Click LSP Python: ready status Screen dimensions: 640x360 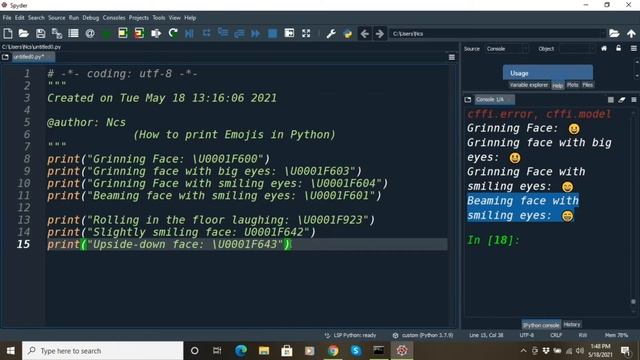pos(351,335)
